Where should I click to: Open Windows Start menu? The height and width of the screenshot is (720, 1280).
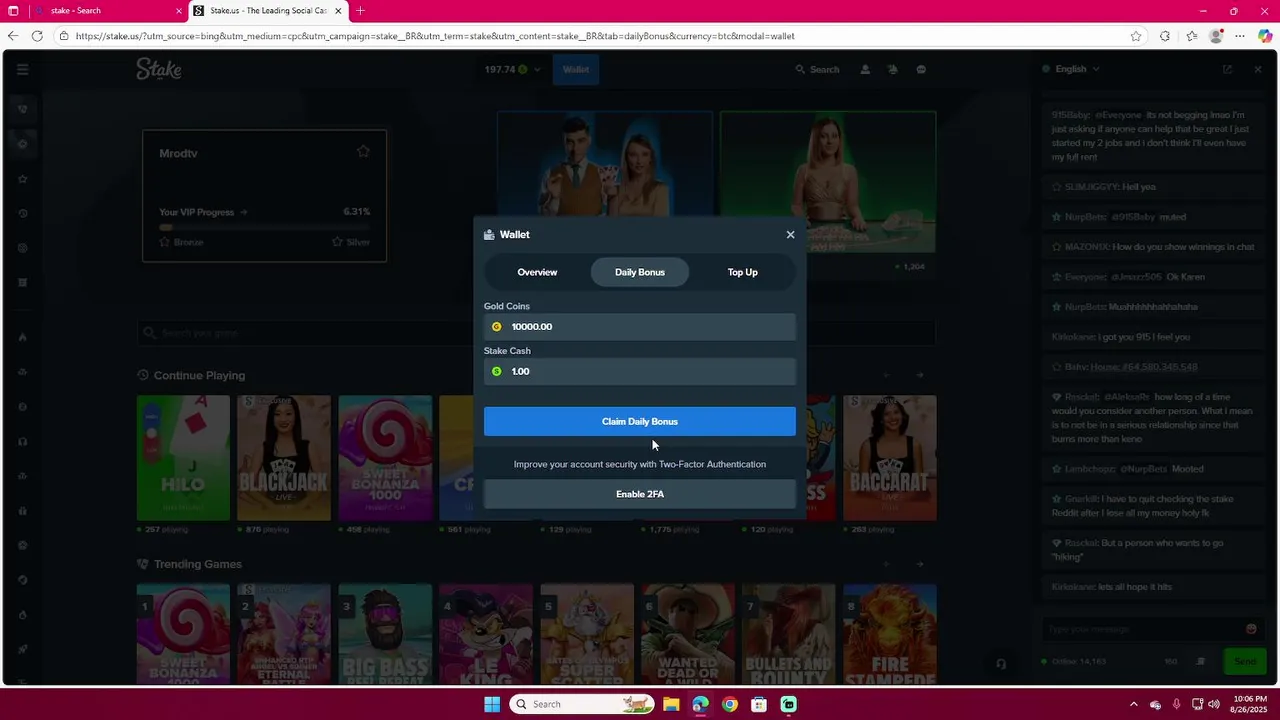[492, 704]
